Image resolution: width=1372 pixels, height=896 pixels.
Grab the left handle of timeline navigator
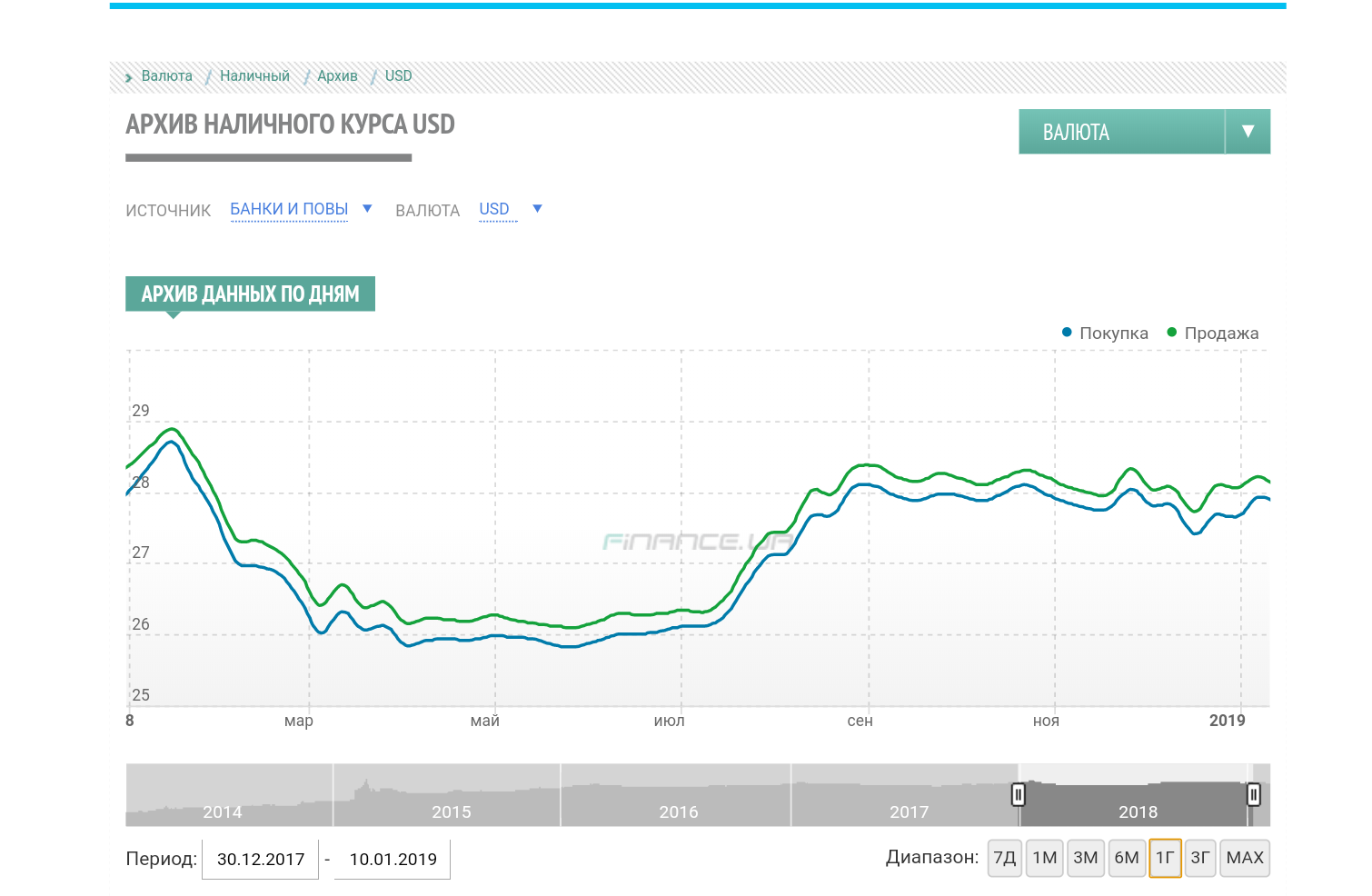pyautogui.click(x=1019, y=795)
